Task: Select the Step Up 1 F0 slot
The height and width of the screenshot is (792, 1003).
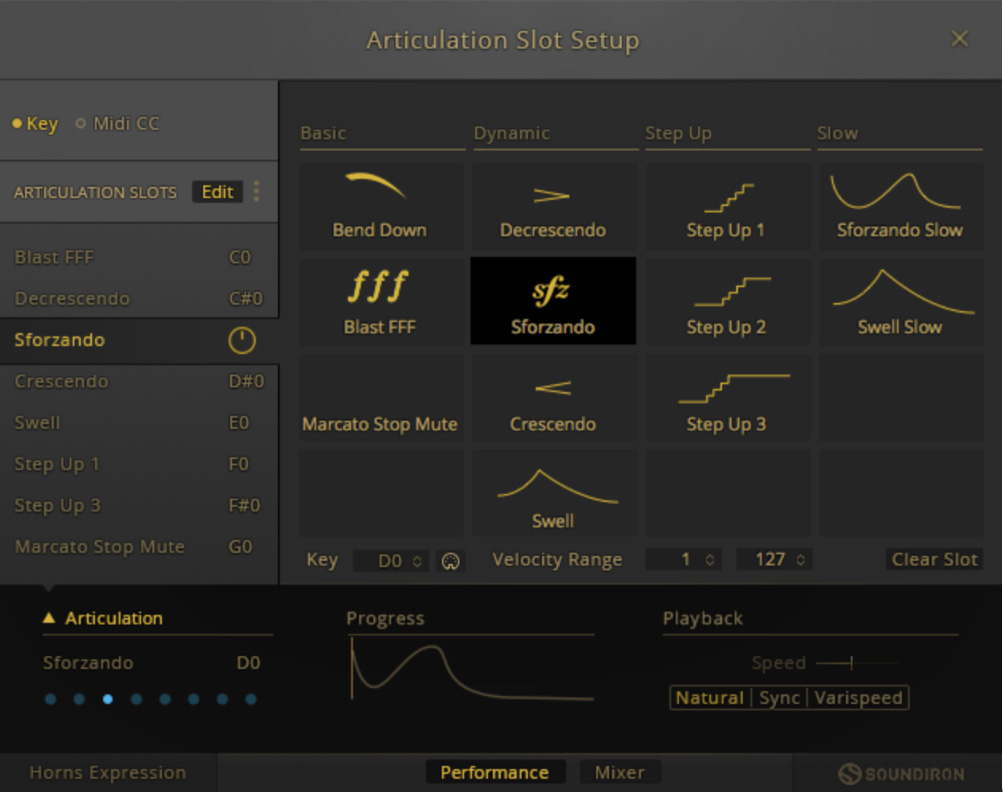Action: pos(139,464)
